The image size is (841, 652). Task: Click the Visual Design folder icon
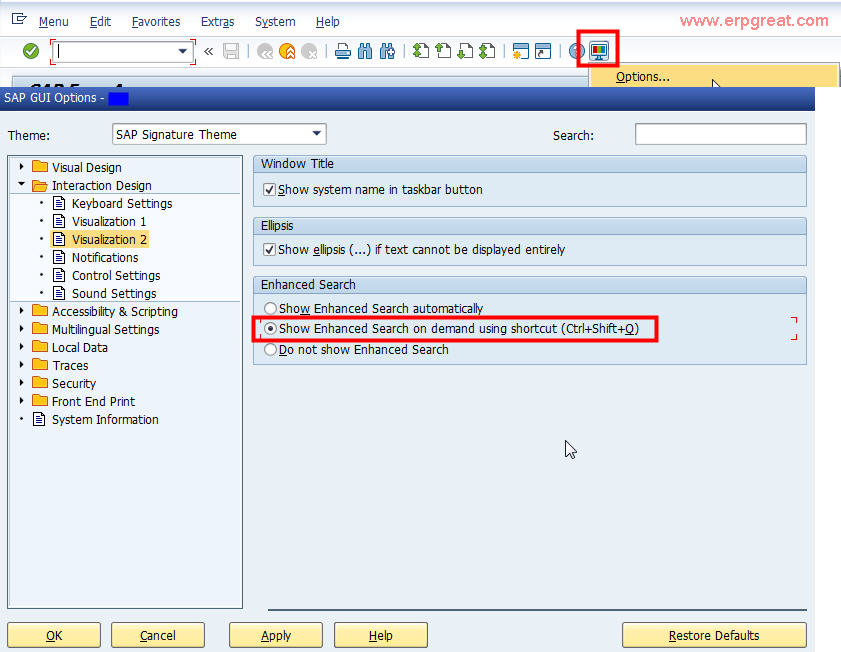tap(40, 167)
